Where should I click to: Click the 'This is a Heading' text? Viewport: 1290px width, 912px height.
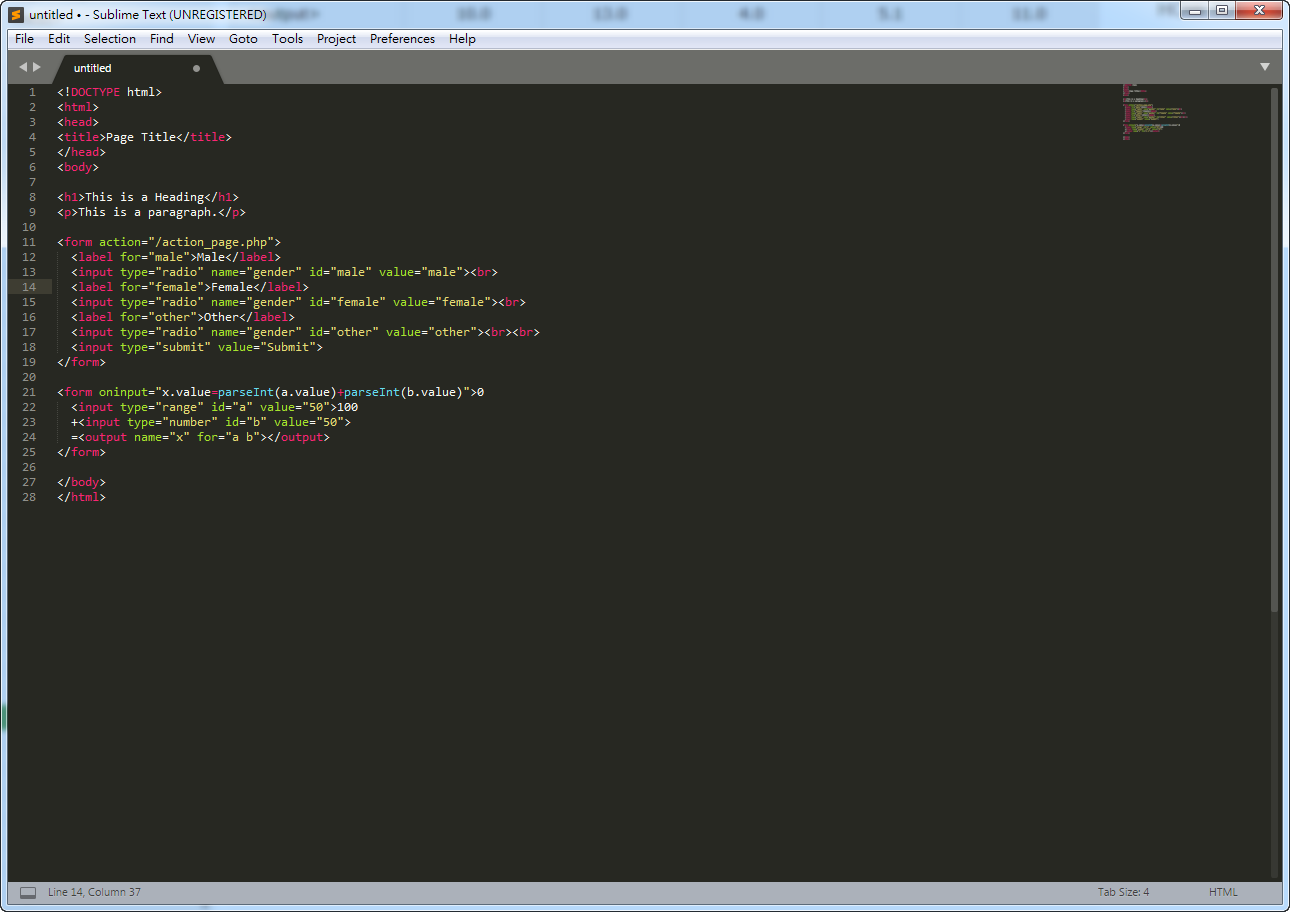(x=145, y=197)
